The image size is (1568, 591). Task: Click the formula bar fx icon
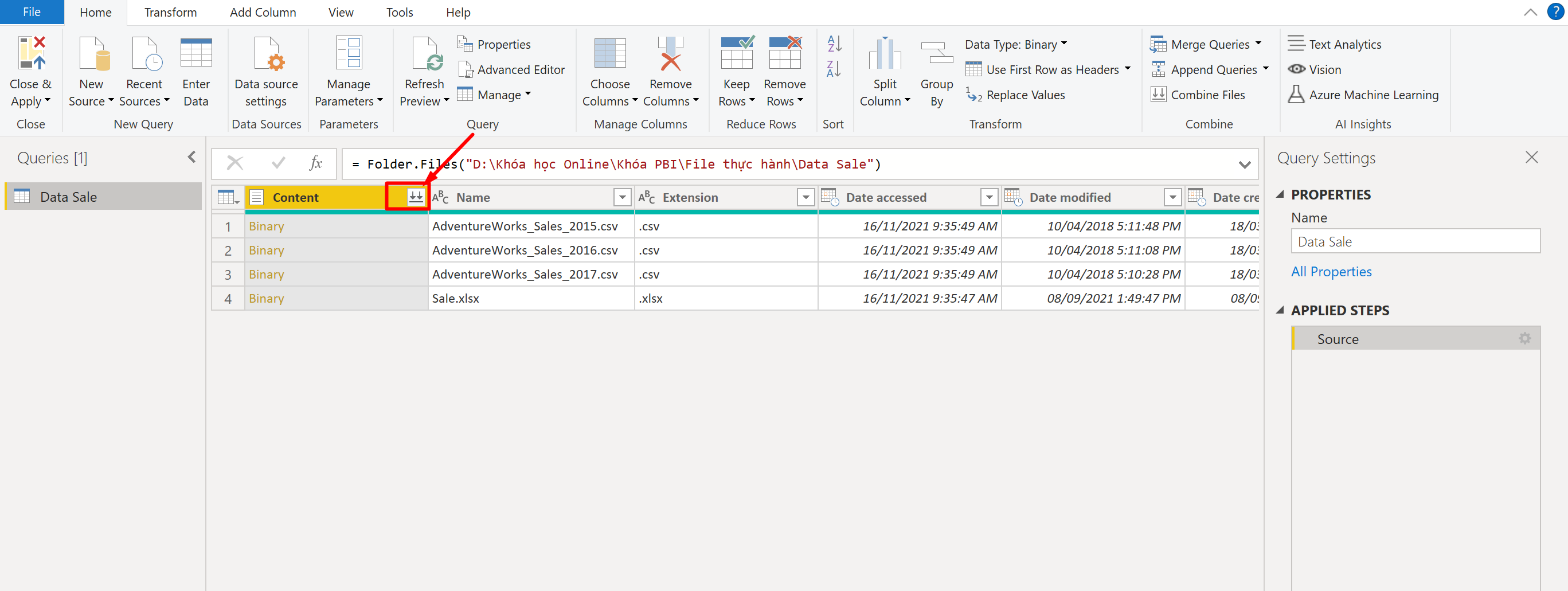[x=315, y=163]
